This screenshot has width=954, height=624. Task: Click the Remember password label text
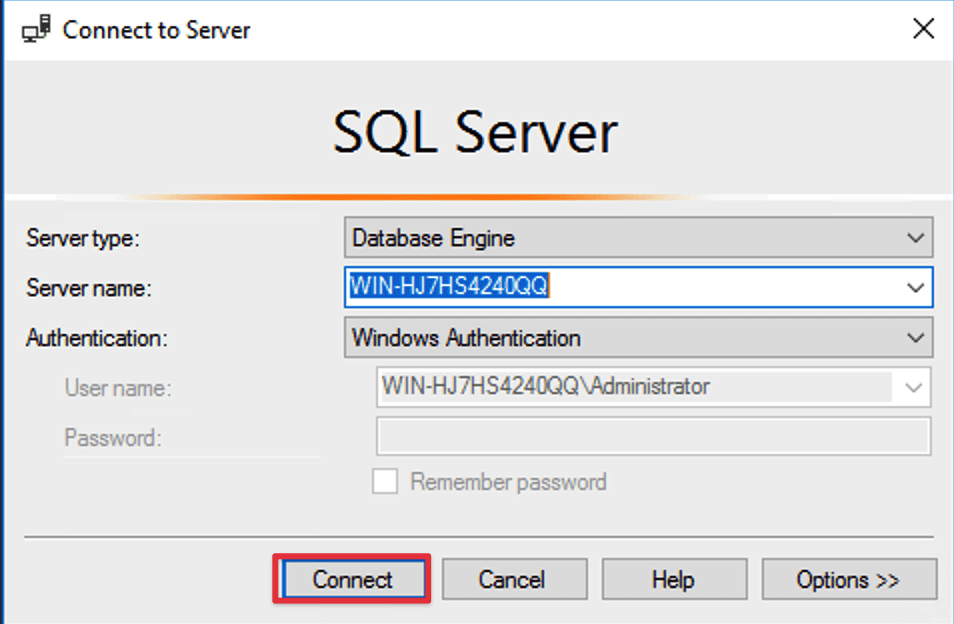[508, 482]
